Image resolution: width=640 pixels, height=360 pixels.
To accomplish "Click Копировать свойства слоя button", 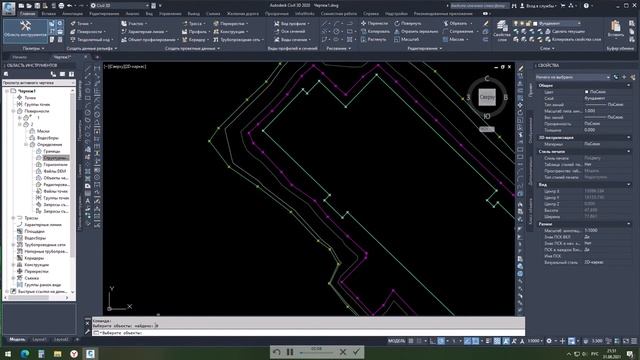I will coord(573,40).
